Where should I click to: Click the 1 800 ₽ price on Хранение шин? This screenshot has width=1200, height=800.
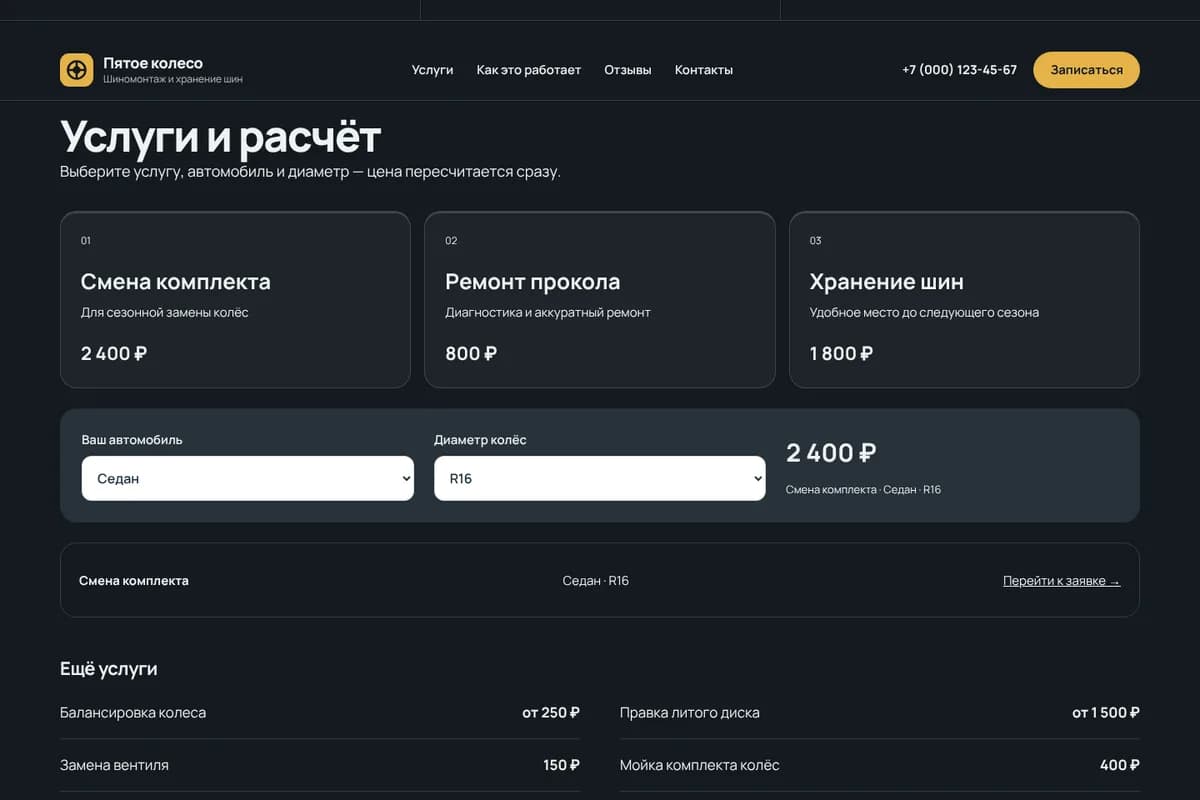pos(841,353)
